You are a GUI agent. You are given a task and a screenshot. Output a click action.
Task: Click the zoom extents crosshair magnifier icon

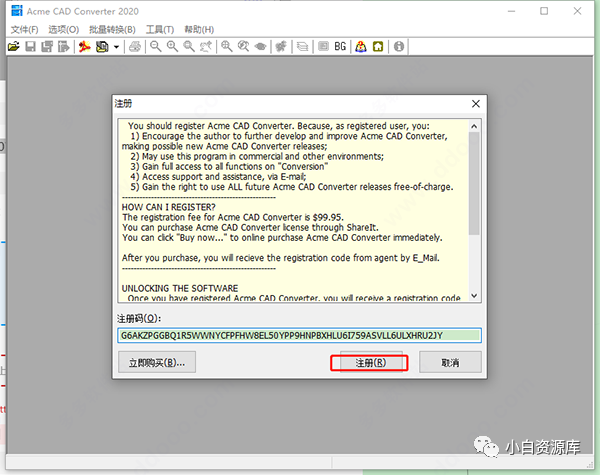(227, 47)
